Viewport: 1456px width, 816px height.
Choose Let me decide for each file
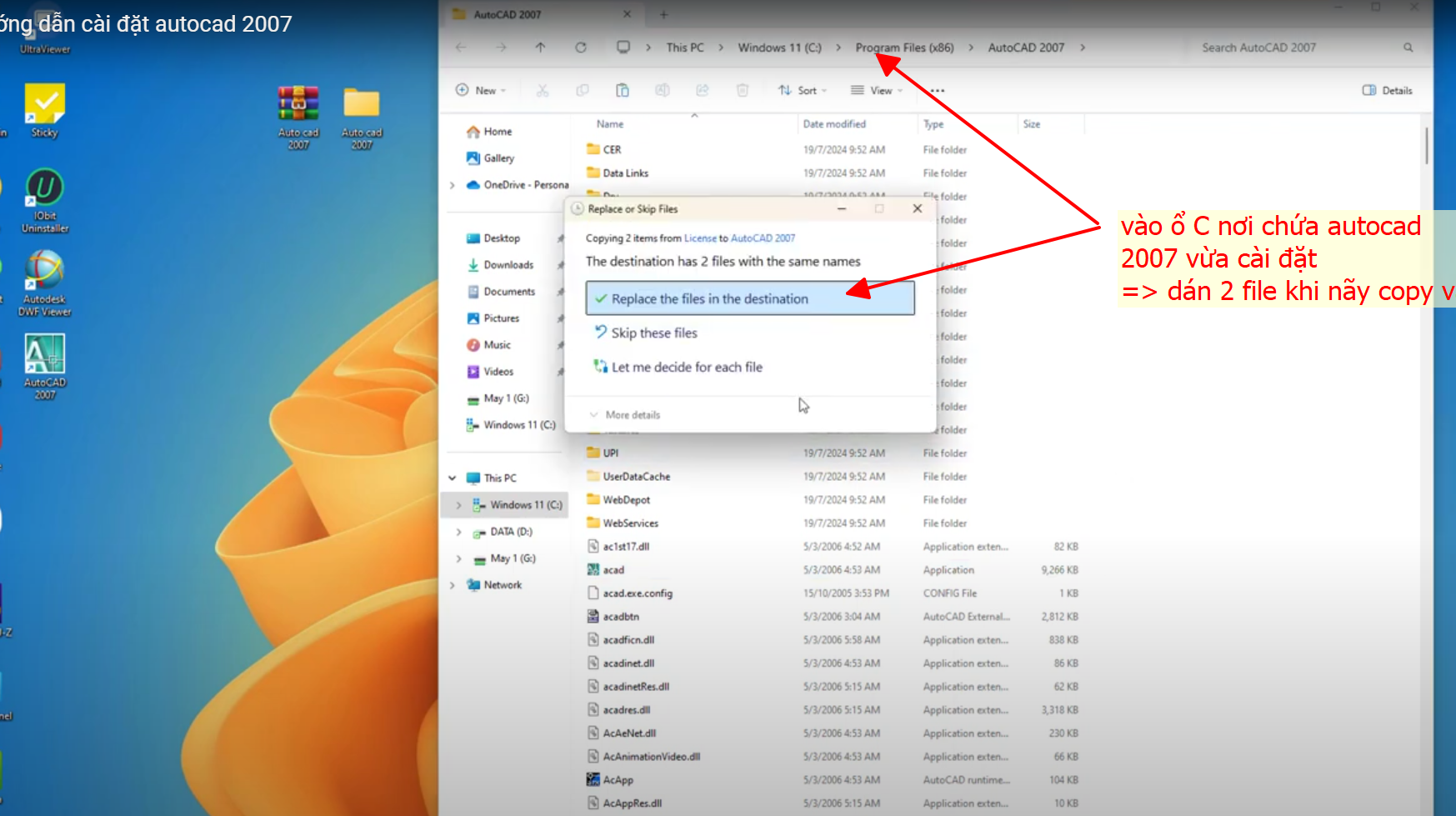678,367
